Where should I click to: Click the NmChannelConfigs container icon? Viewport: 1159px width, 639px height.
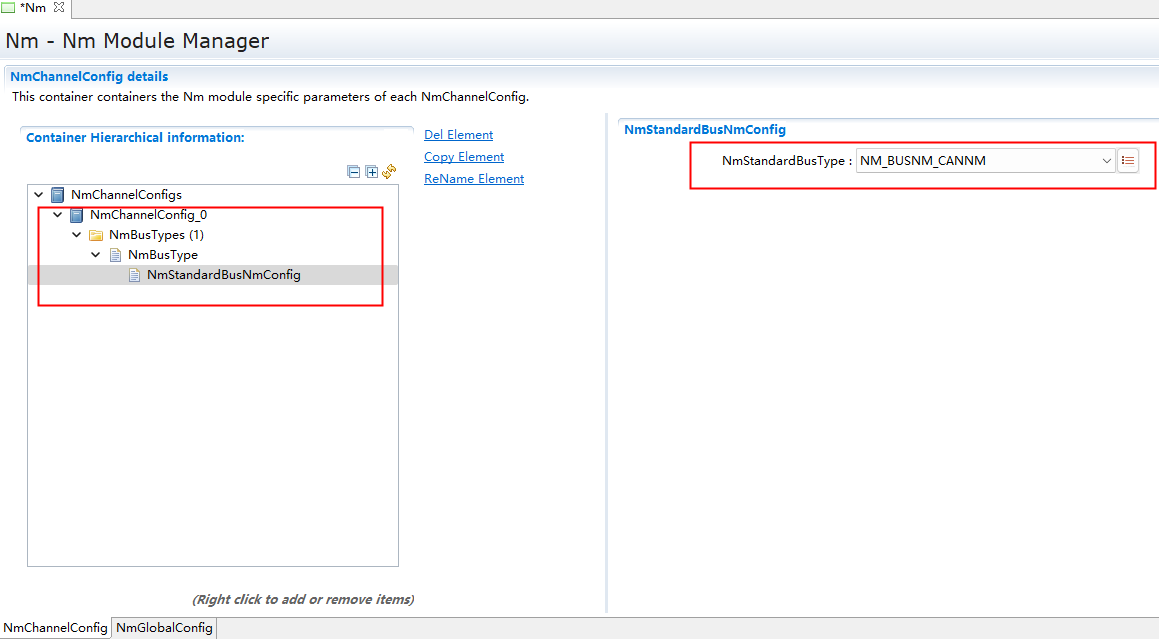[x=58, y=195]
